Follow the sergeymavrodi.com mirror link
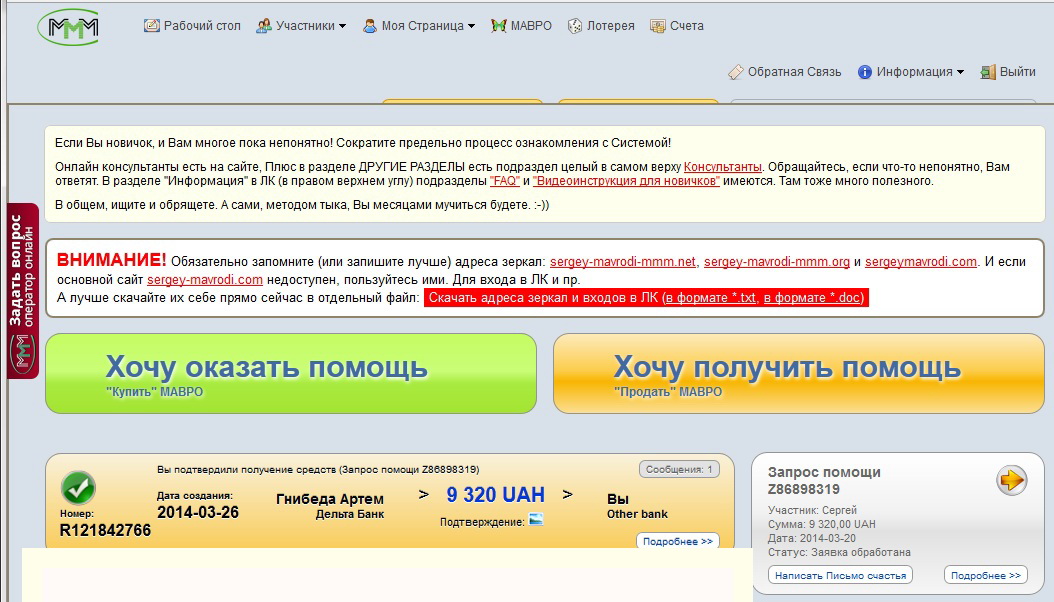1054x602 pixels. coord(920,261)
